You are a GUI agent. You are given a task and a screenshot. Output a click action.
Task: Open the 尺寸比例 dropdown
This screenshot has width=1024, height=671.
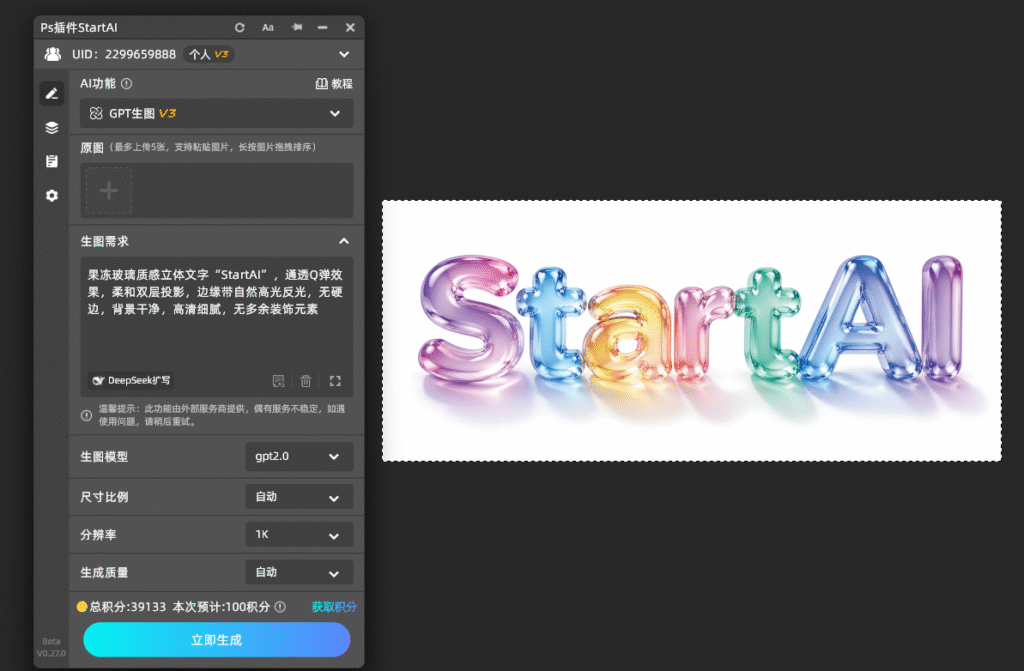[299, 497]
